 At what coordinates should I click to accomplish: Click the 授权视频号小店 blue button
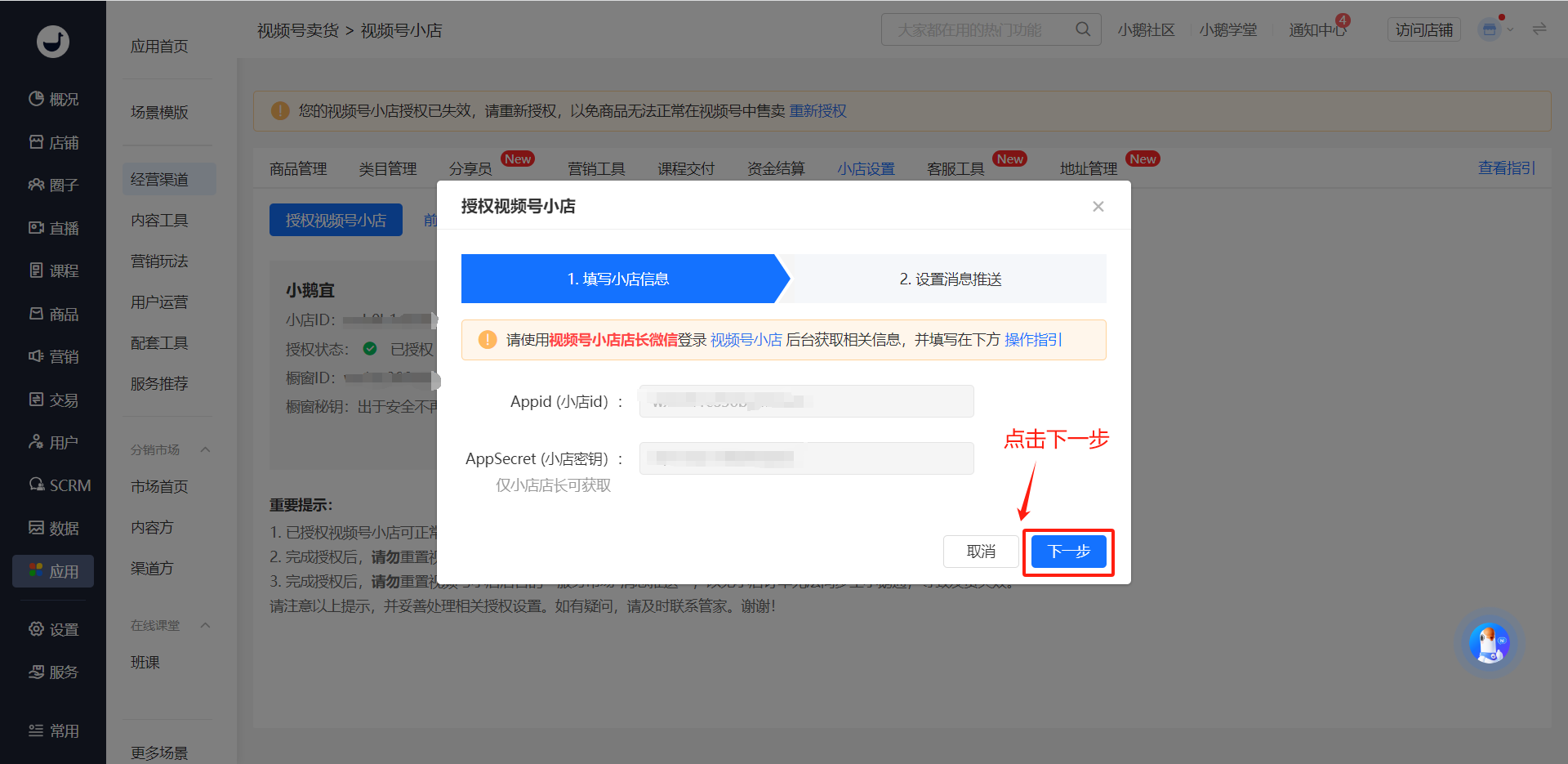(x=336, y=220)
